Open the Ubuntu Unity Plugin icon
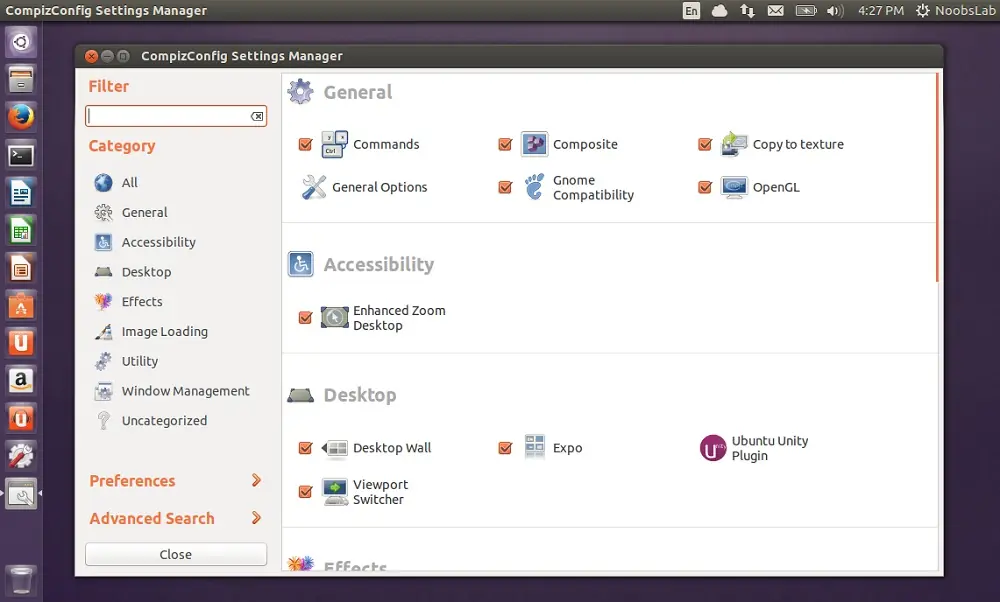The image size is (1000, 602). [x=713, y=448]
